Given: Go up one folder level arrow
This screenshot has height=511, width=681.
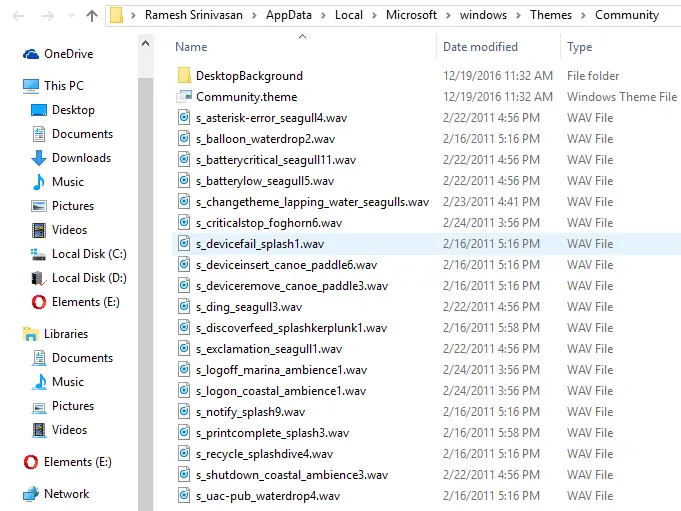Looking at the screenshot, I should [92, 16].
